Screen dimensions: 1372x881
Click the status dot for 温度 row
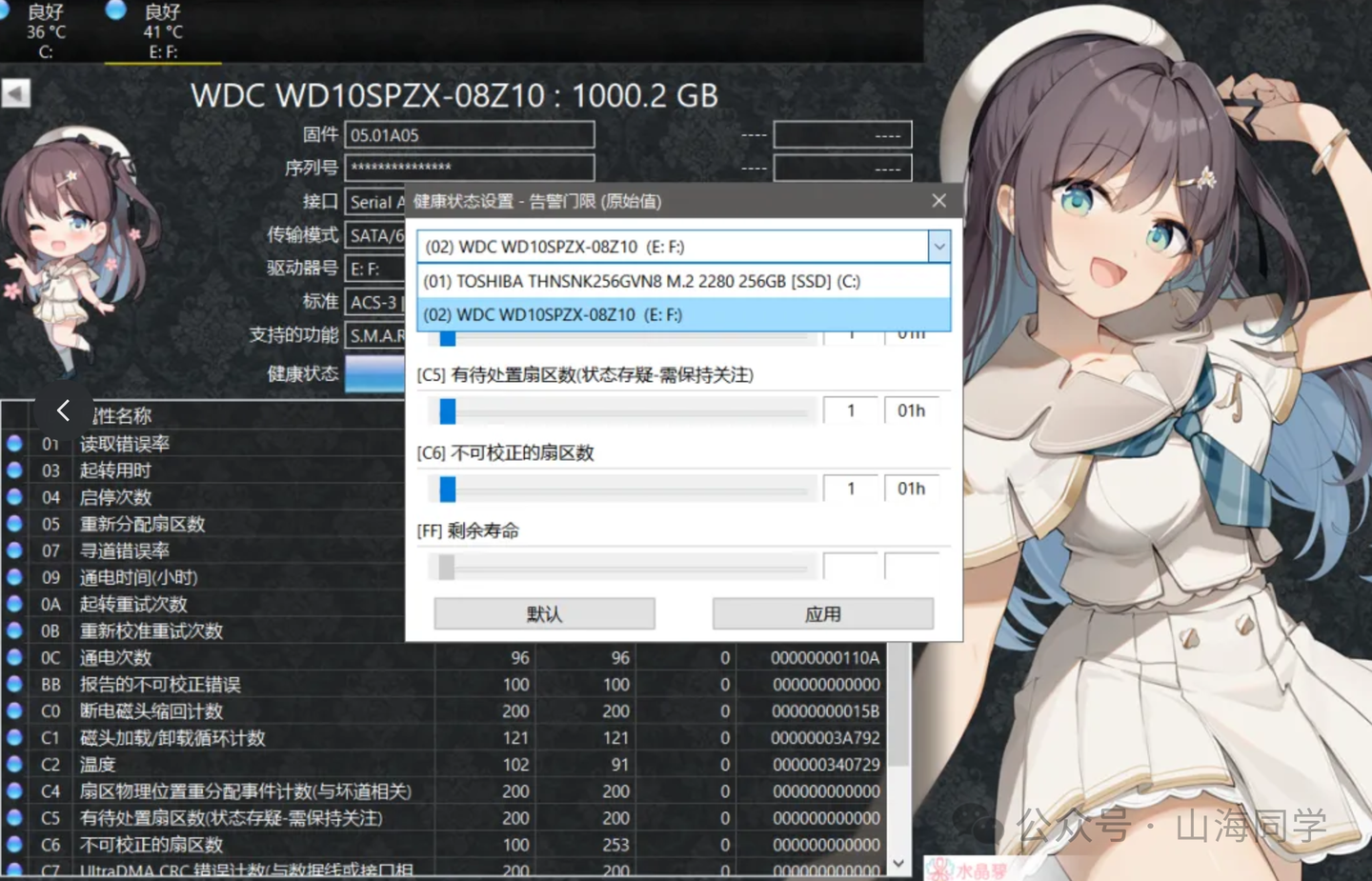pos(14,764)
